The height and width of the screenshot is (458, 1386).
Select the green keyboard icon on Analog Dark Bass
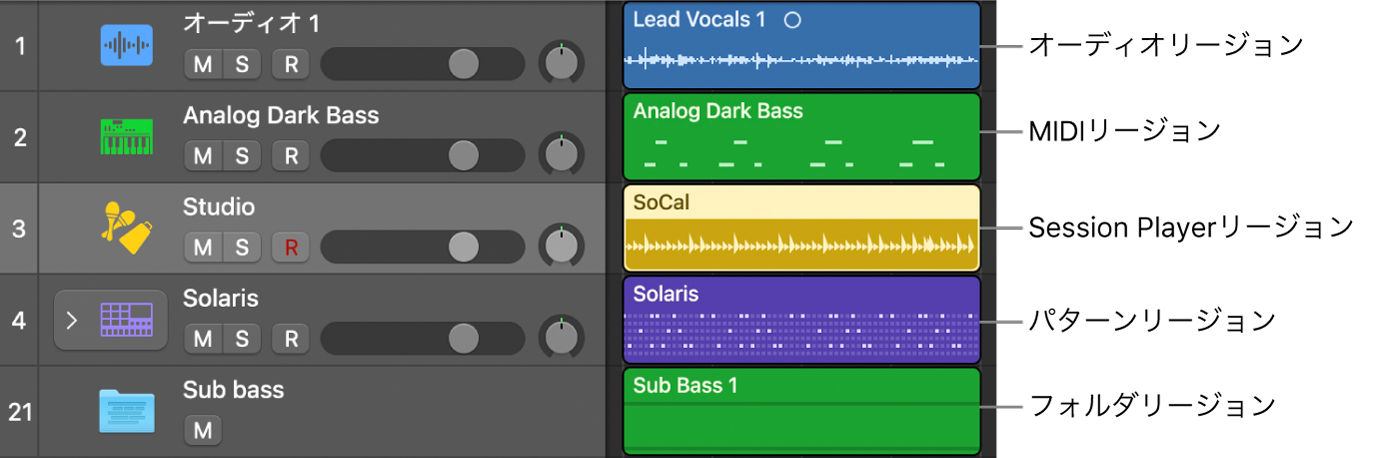127,137
